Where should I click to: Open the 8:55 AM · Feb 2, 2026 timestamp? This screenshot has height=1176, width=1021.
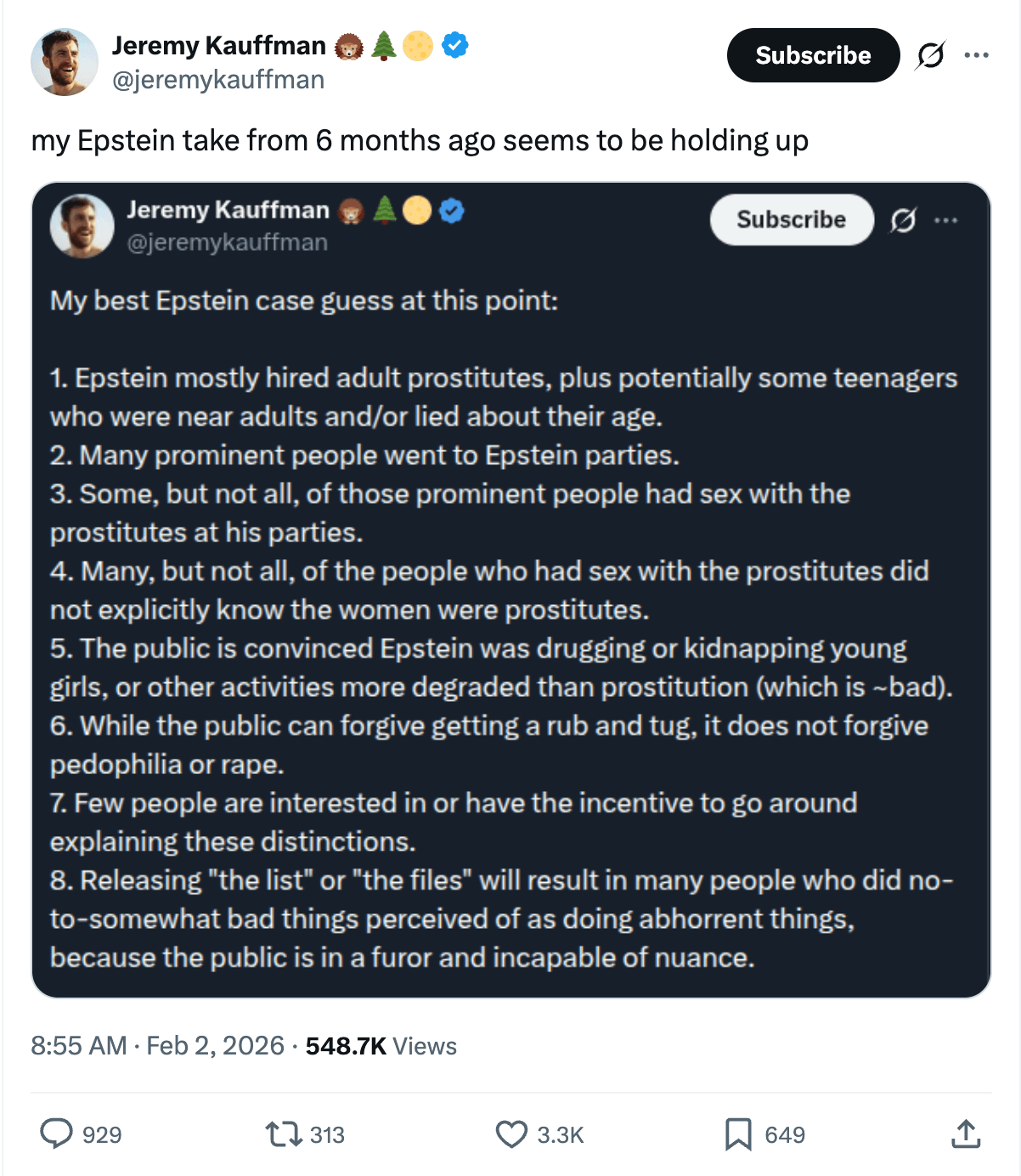[x=157, y=1045]
